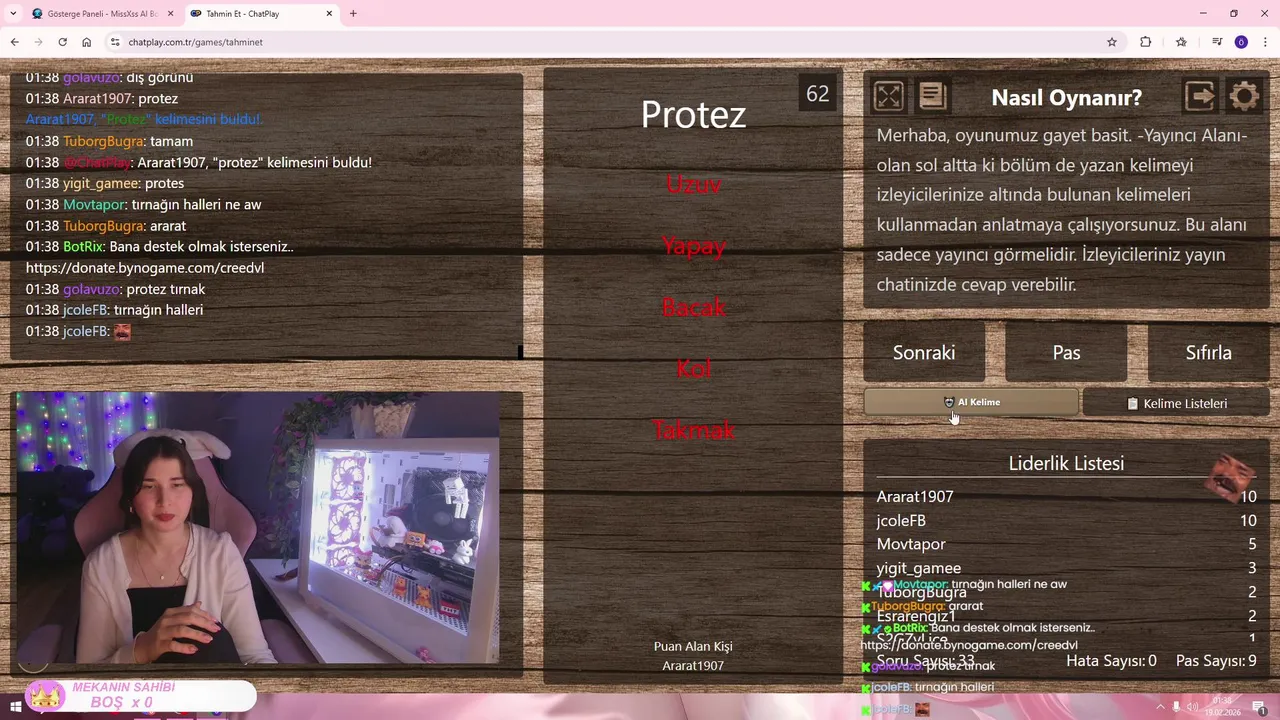Click the browser home icon
This screenshot has height=720, width=1280.
pos(87,42)
